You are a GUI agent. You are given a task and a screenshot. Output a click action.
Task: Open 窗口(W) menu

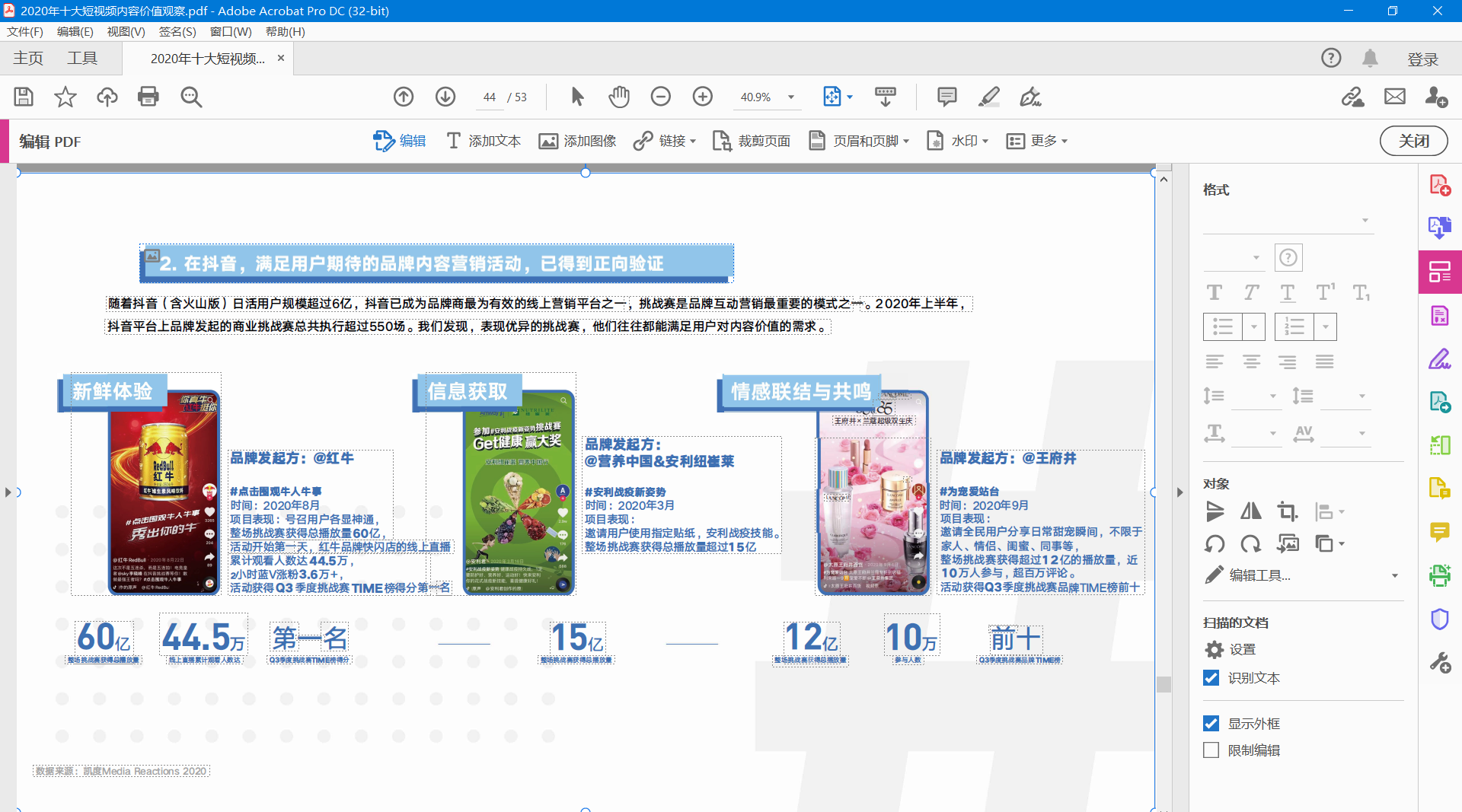click(x=231, y=31)
